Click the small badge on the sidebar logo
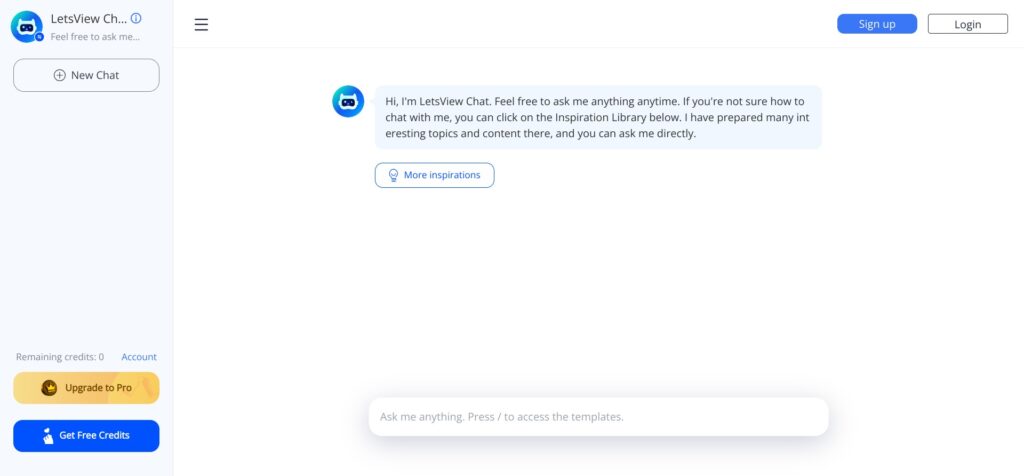Image resolution: width=1024 pixels, height=476 pixels. pos(39,37)
